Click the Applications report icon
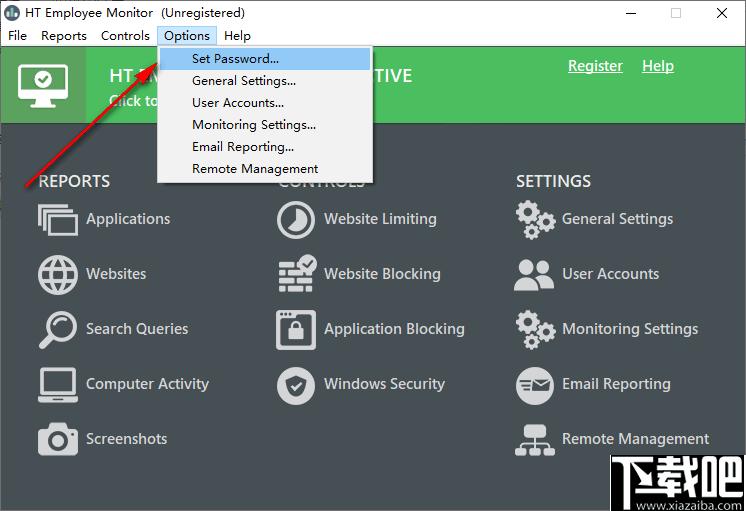Screen dimensions: 746x511 (x=57, y=219)
